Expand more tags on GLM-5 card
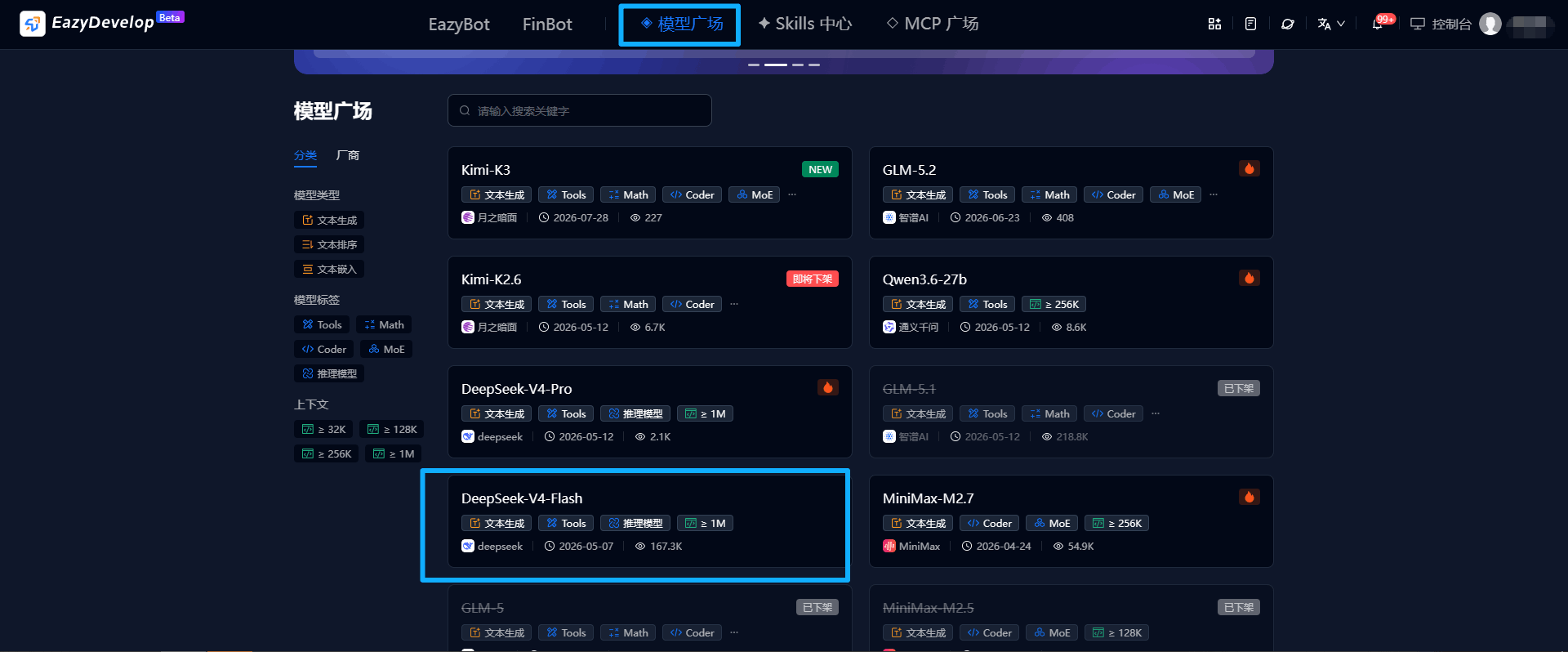The height and width of the screenshot is (652, 1568). coord(734,632)
